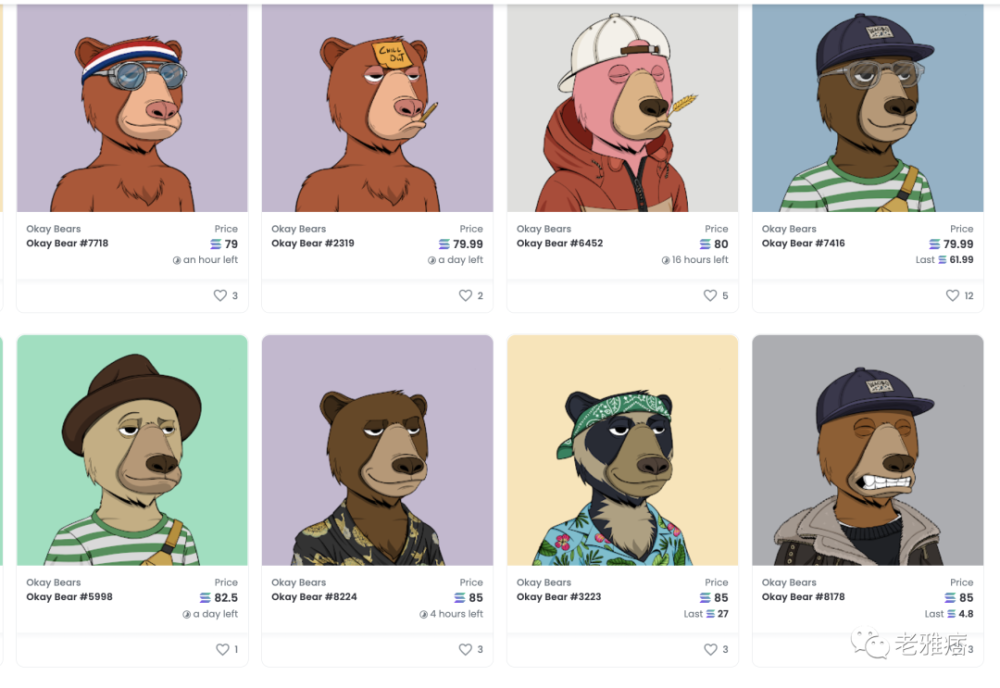Click heart icon on Okay Bear #6452
The height and width of the screenshot is (688, 1000).
[710, 295]
